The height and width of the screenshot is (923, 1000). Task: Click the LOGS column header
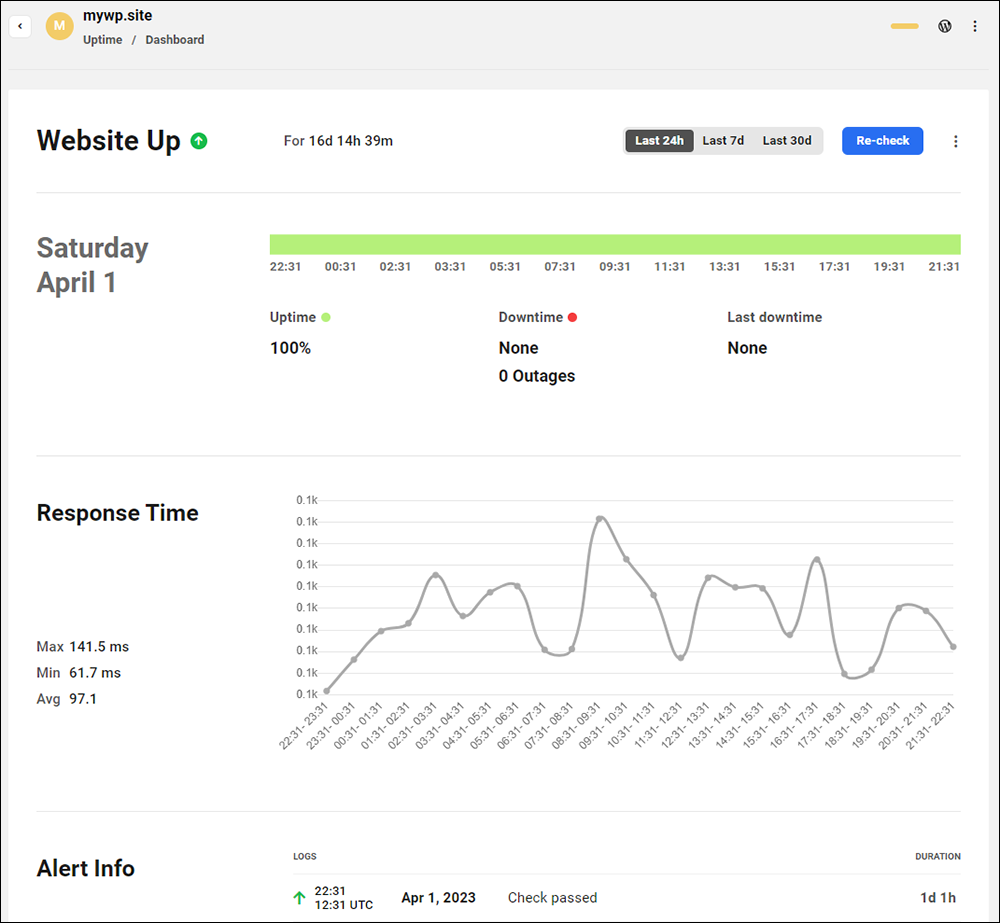pyautogui.click(x=305, y=856)
